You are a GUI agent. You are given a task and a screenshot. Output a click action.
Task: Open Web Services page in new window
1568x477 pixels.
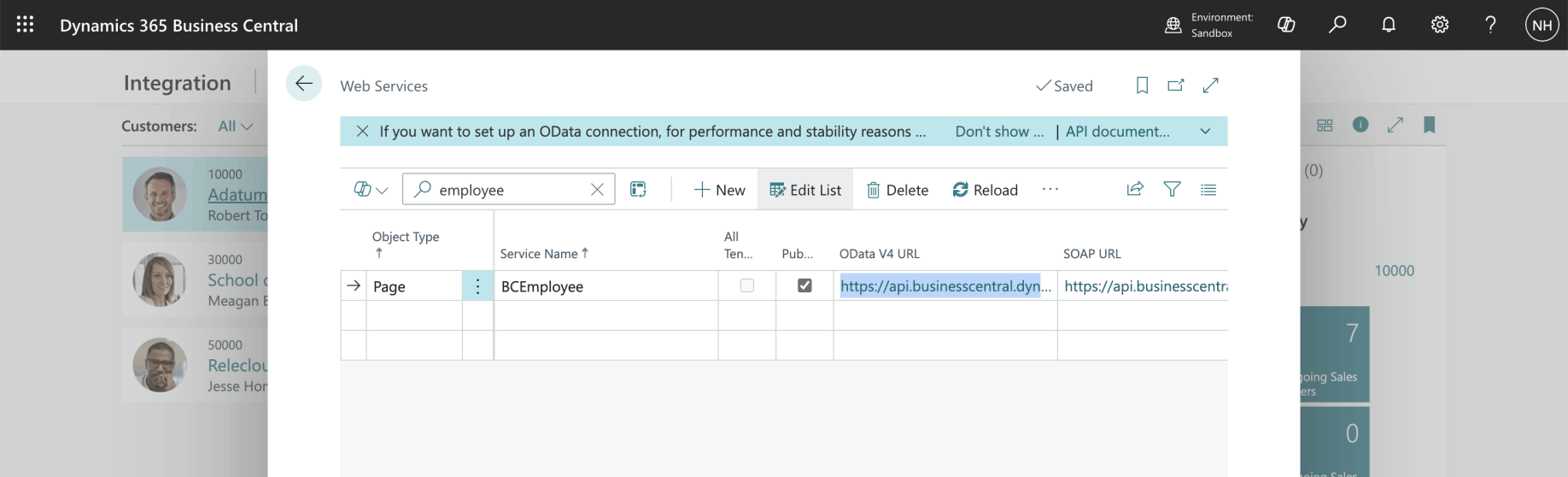coord(1176,85)
